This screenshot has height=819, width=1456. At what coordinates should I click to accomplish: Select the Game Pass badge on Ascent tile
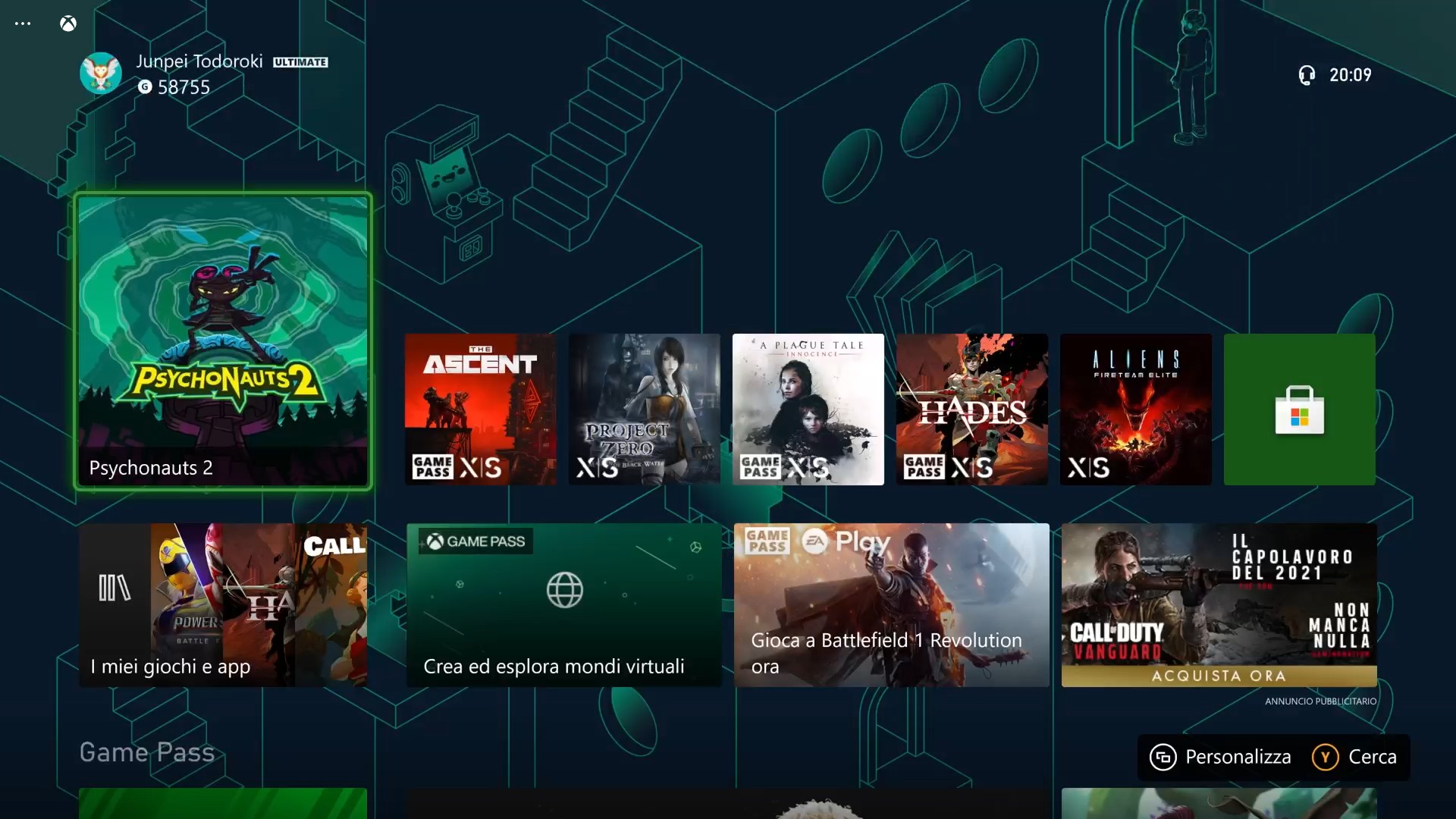(x=433, y=467)
